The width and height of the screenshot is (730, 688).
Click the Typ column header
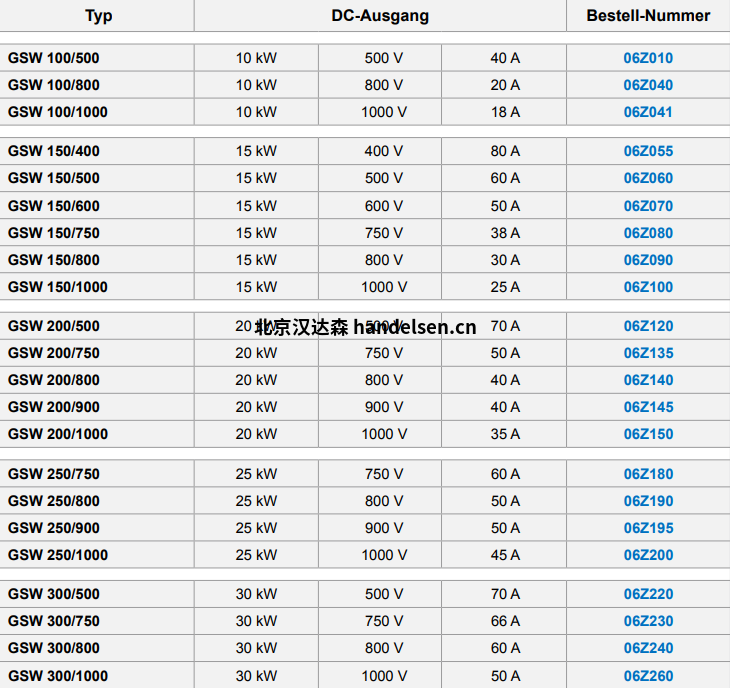tap(98, 15)
